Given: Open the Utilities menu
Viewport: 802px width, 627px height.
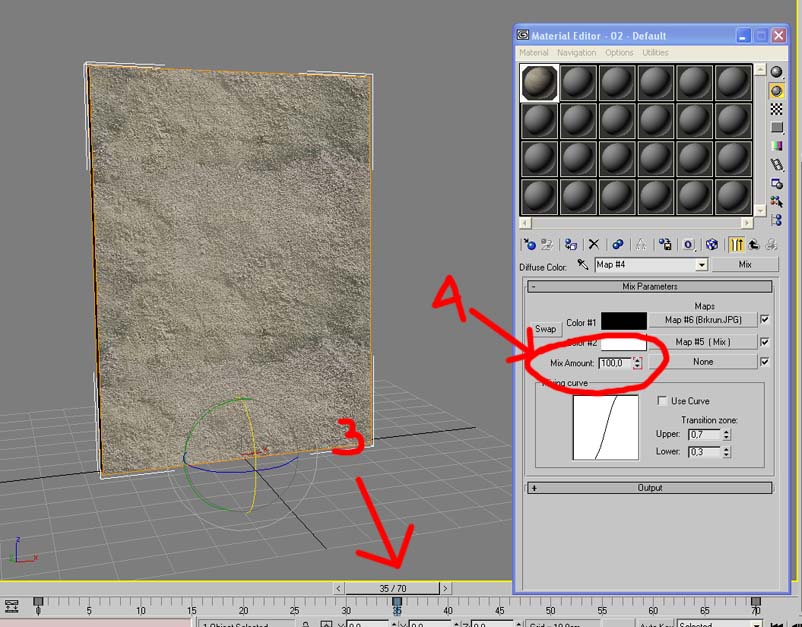Looking at the screenshot, I should tap(655, 52).
